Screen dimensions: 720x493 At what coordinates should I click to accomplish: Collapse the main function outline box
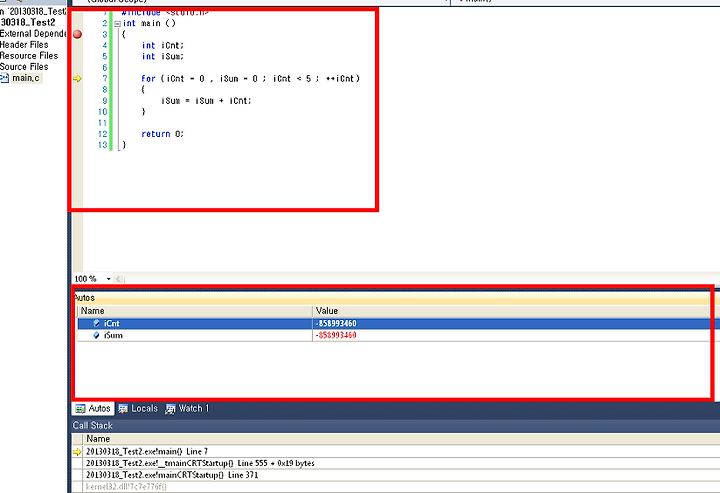(118, 23)
